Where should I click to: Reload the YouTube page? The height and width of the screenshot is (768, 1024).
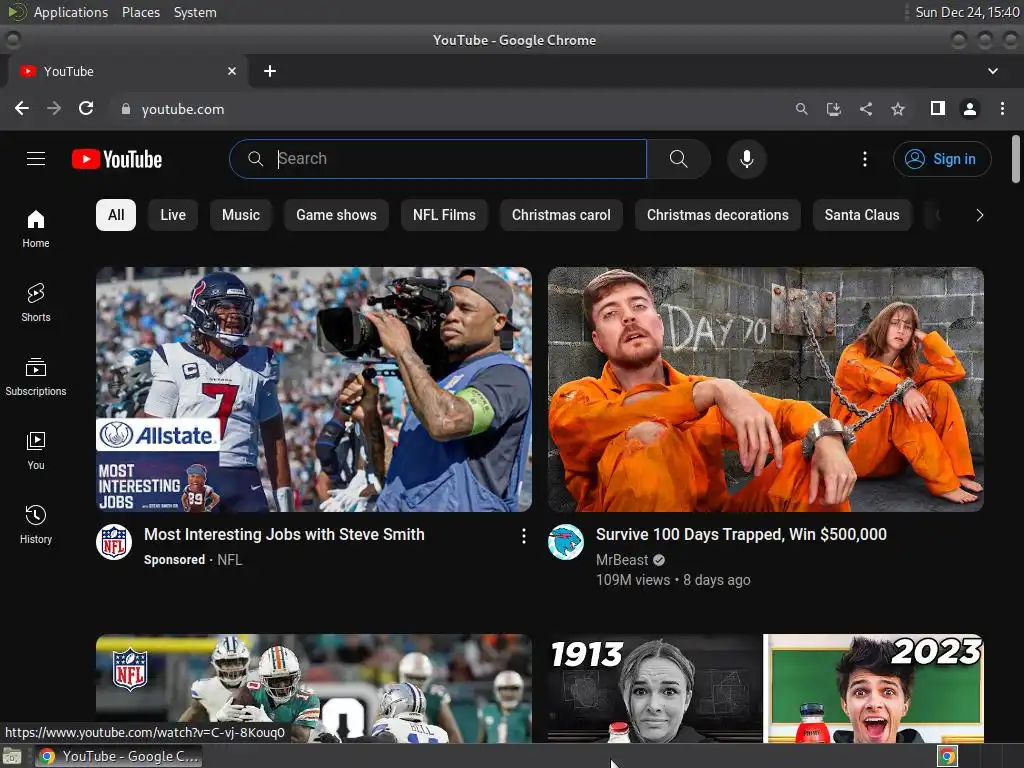[x=86, y=108]
